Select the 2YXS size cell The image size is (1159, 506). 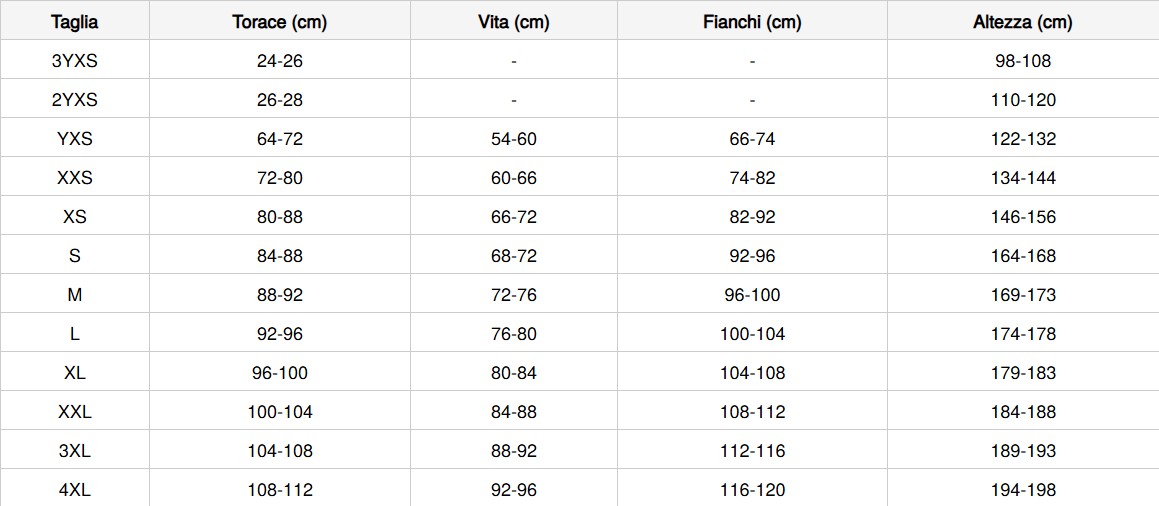[x=75, y=100]
